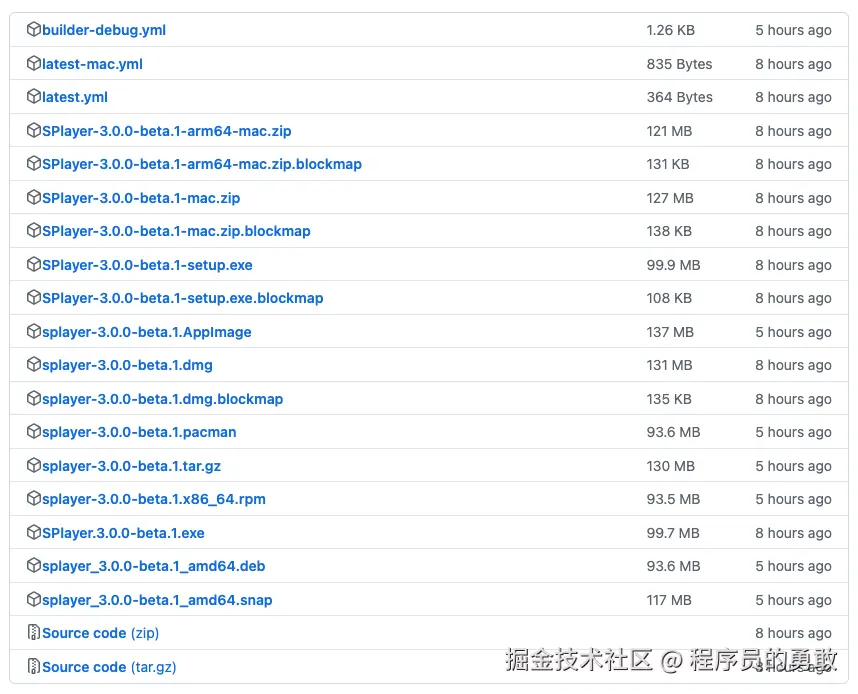Click the 121 MB file size
Image resolution: width=858 pixels, height=694 pixels.
(x=669, y=131)
